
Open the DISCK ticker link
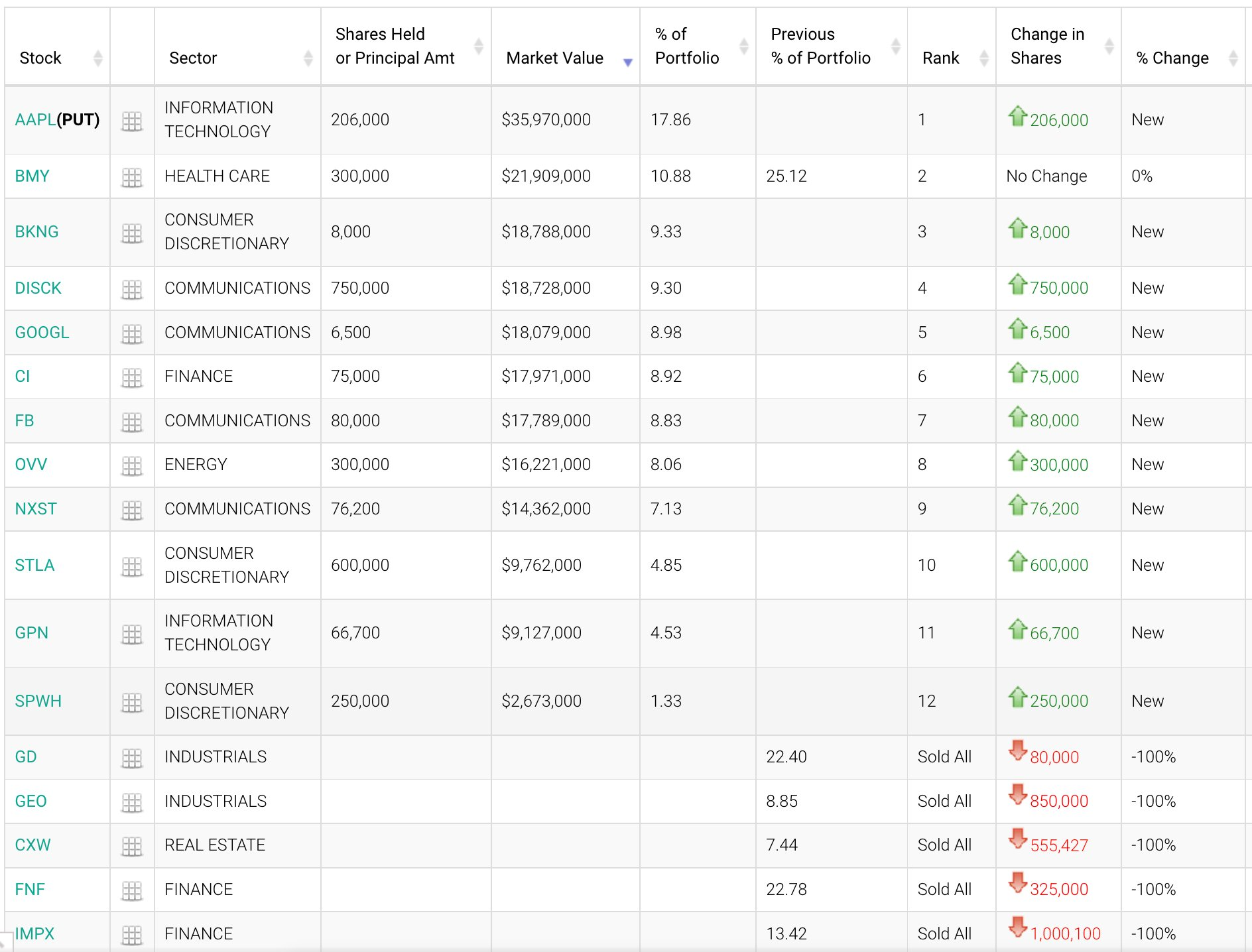[x=38, y=288]
